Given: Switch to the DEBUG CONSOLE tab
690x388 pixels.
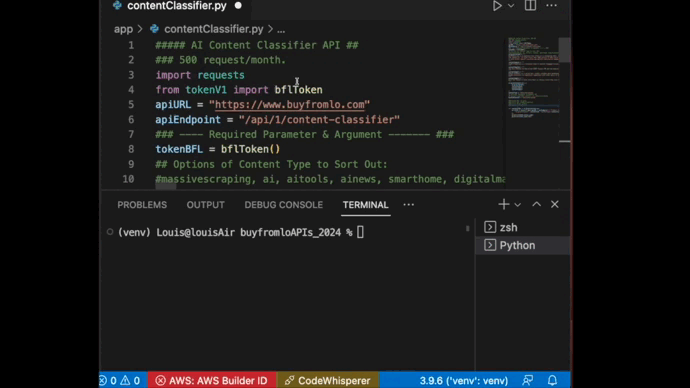Looking at the screenshot, I should (x=284, y=205).
